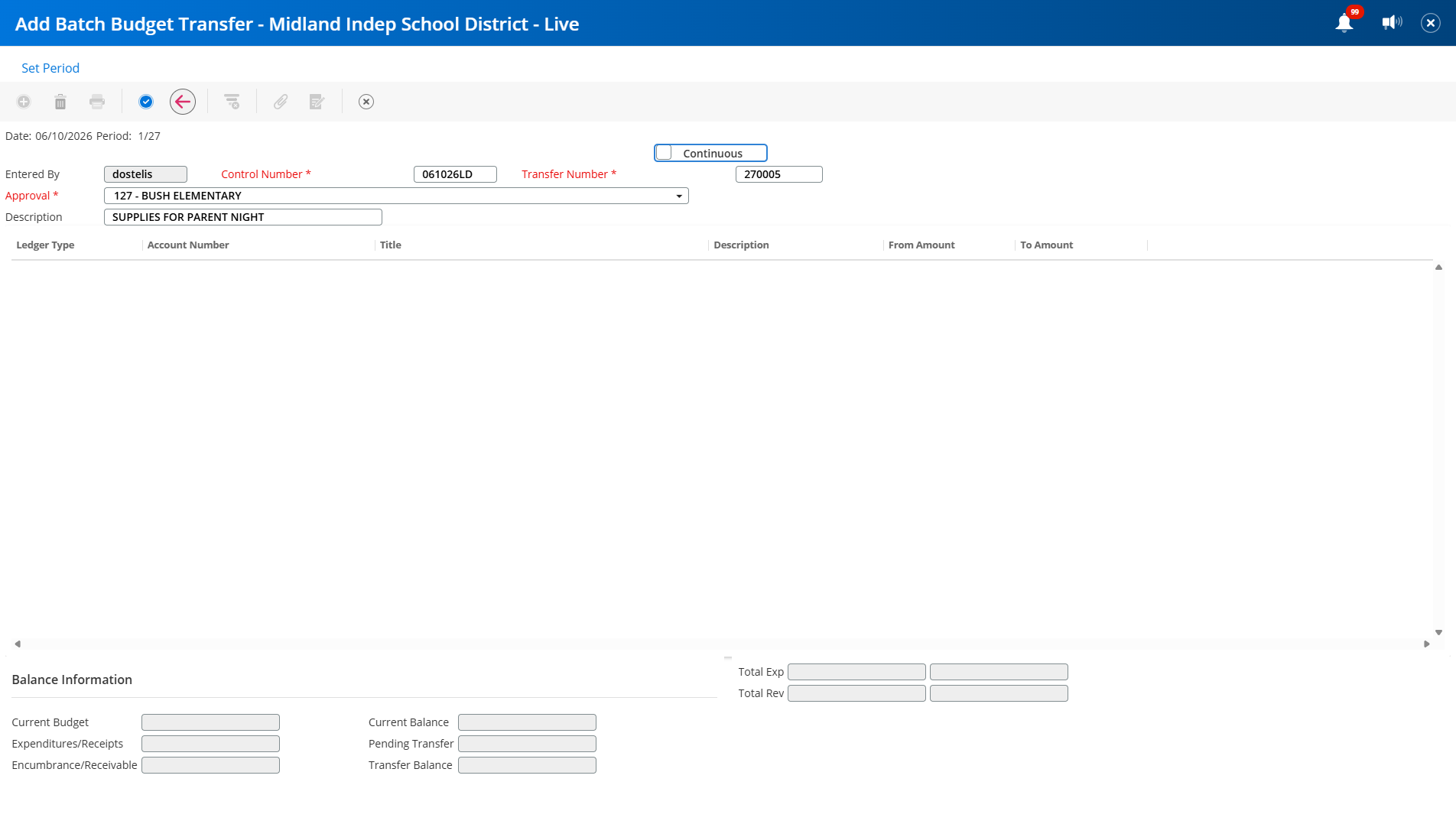The image size is (1456, 824).
Task: Click the Print icon in toolbar
Action: (x=97, y=102)
